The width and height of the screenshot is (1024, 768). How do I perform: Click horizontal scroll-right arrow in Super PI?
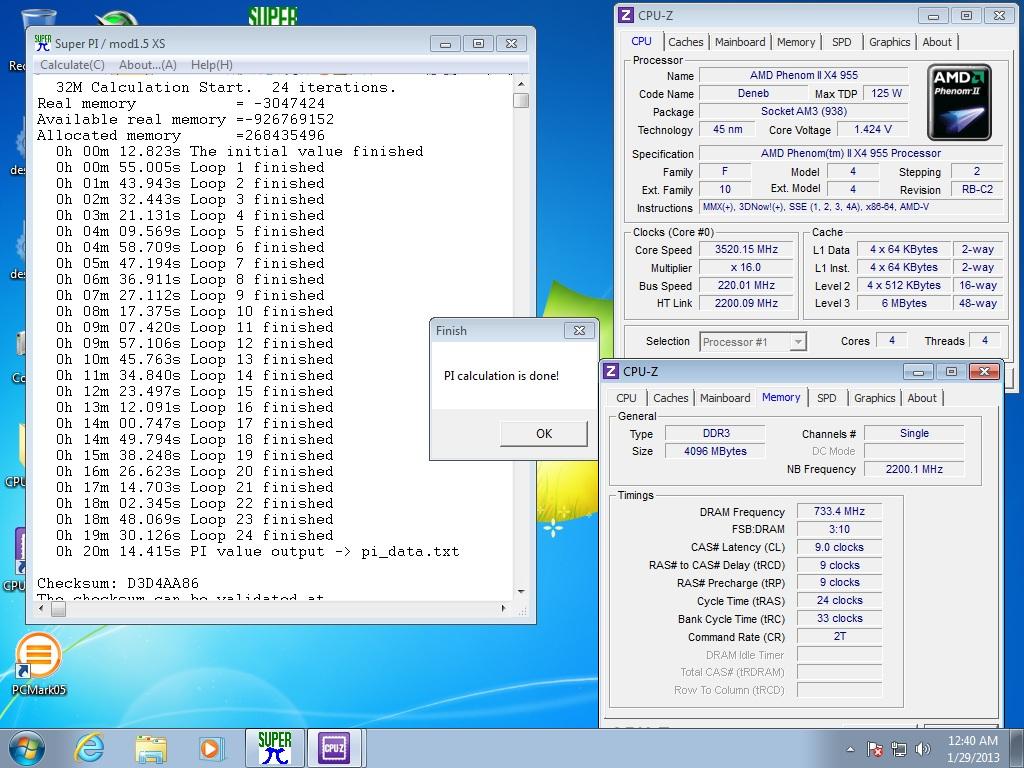pyautogui.click(x=504, y=609)
